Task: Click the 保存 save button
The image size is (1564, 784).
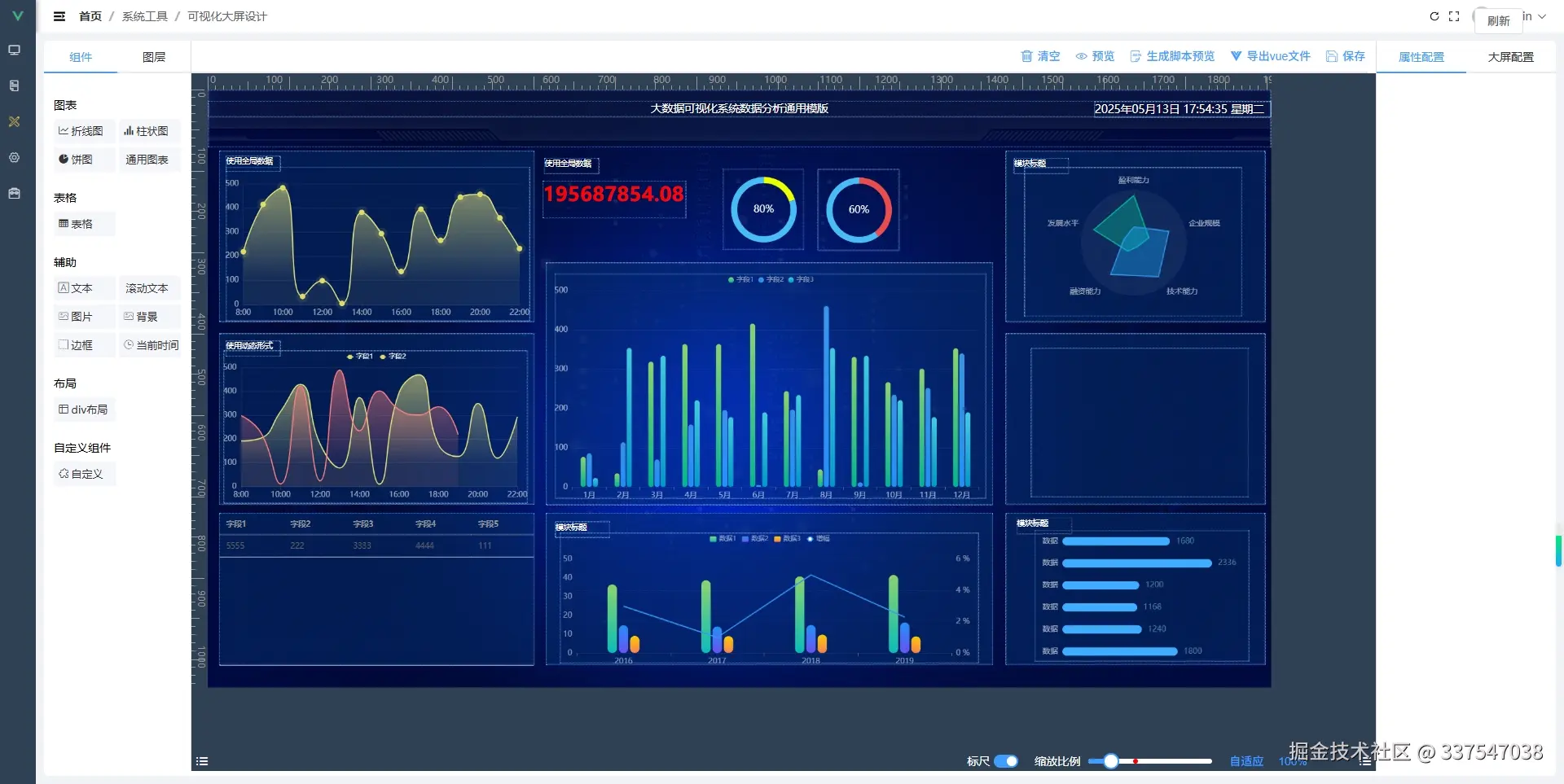Action: coord(1346,56)
